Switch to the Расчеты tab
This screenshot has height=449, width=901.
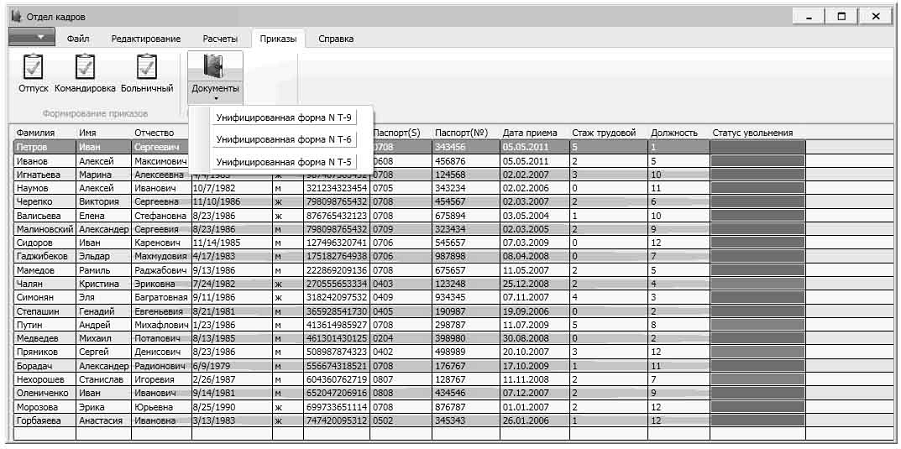click(x=219, y=39)
